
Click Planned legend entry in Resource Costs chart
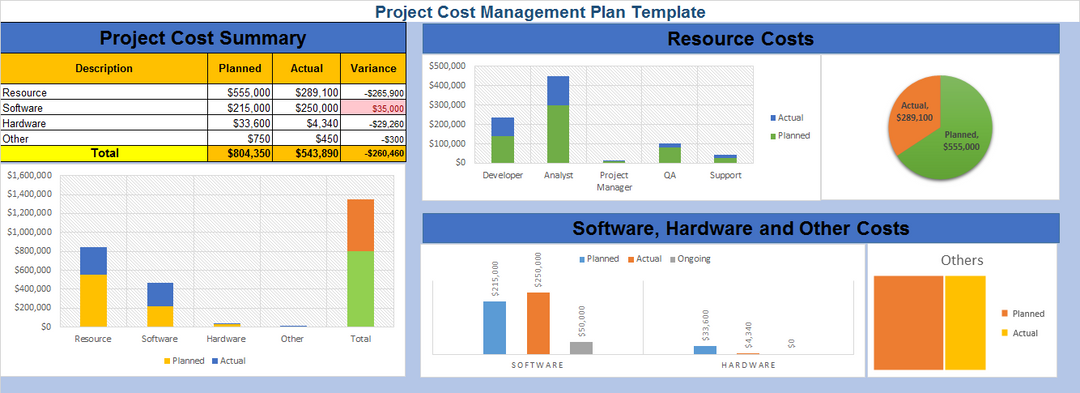click(789, 136)
